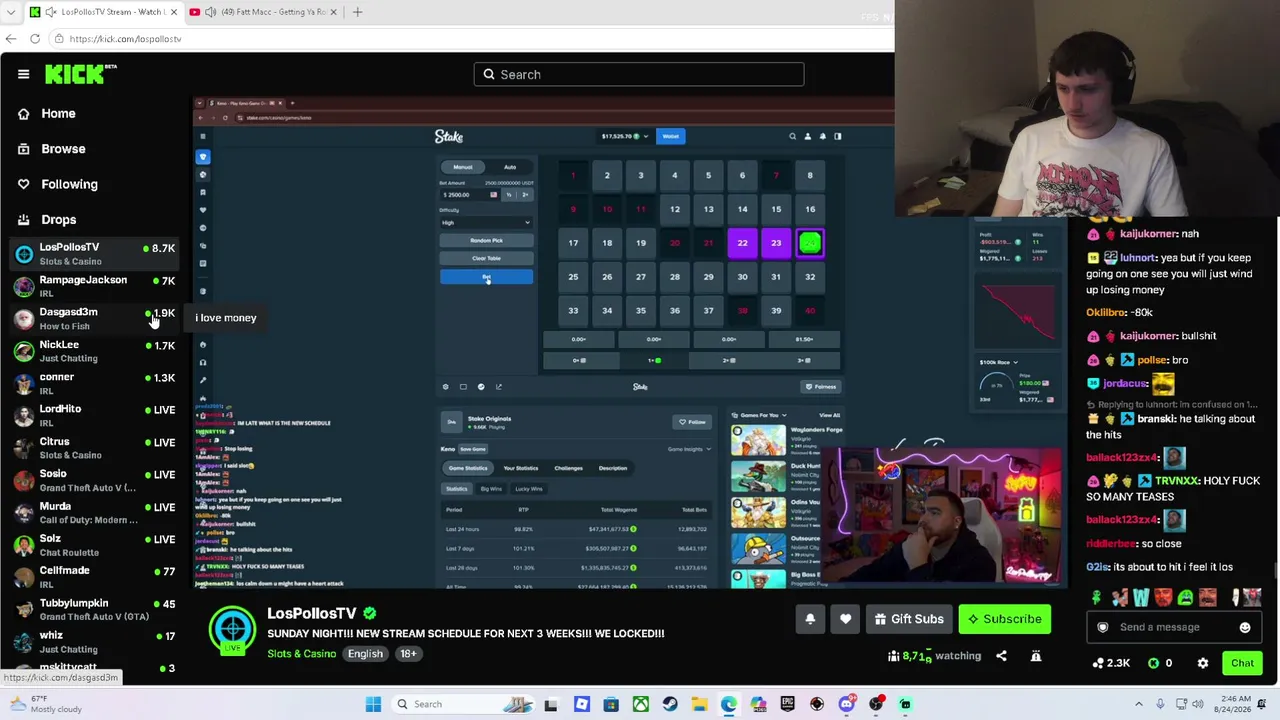
Task: Open Solz's channel in the sidebar
Action: [95, 545]
